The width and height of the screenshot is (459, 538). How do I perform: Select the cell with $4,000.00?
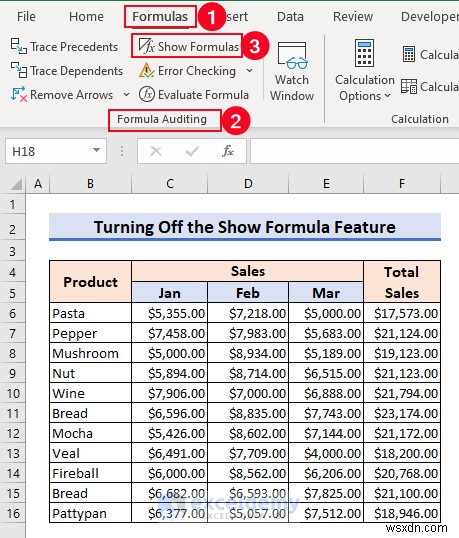(326, 453)
